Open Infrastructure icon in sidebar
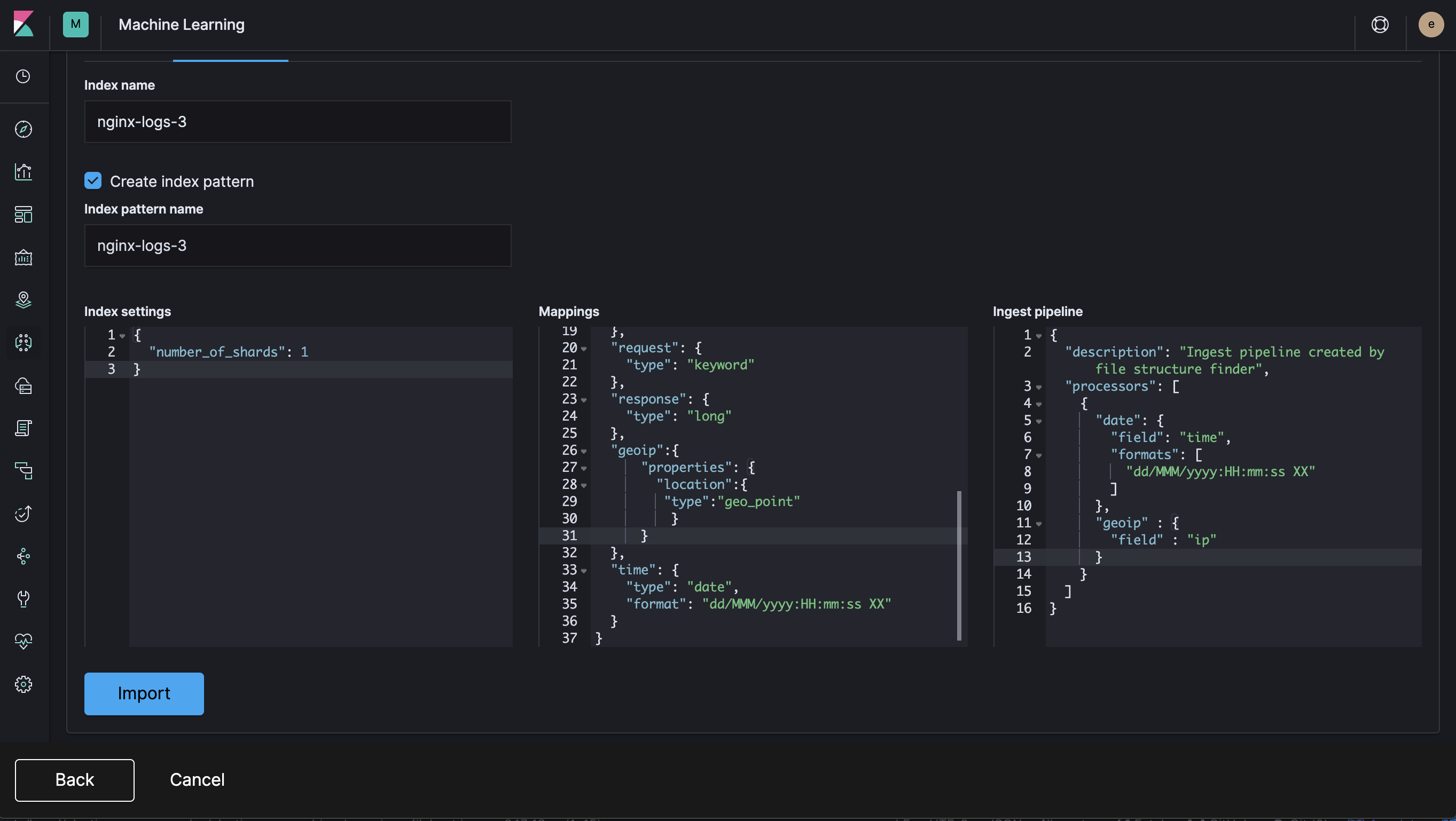Screen dimensions: 1456x821 coord(23,385)
